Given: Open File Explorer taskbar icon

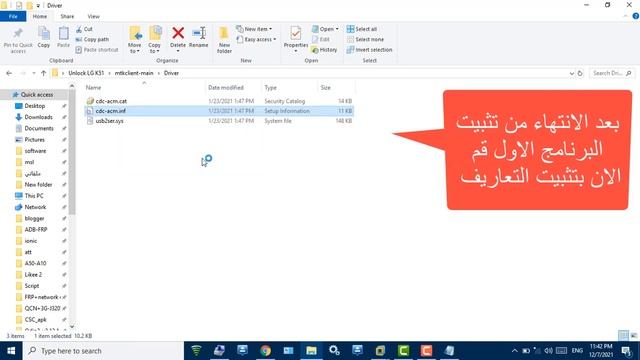Looking at the screenshot, I should pos(311,351).
